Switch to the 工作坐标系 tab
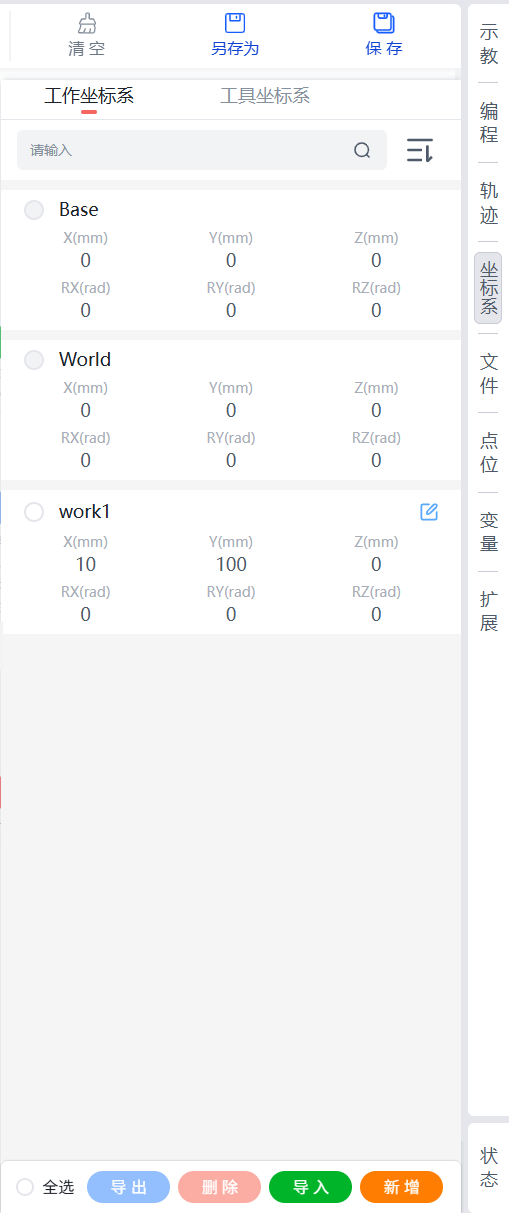This screenshot has height=1213, width=509. click(x=89, y=96)
